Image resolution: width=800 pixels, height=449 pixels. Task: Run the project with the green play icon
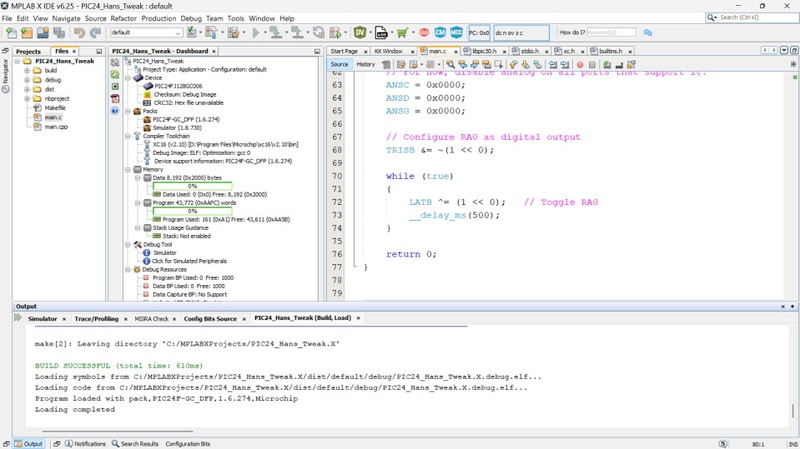pyautogui.click(x=256, y=33)
